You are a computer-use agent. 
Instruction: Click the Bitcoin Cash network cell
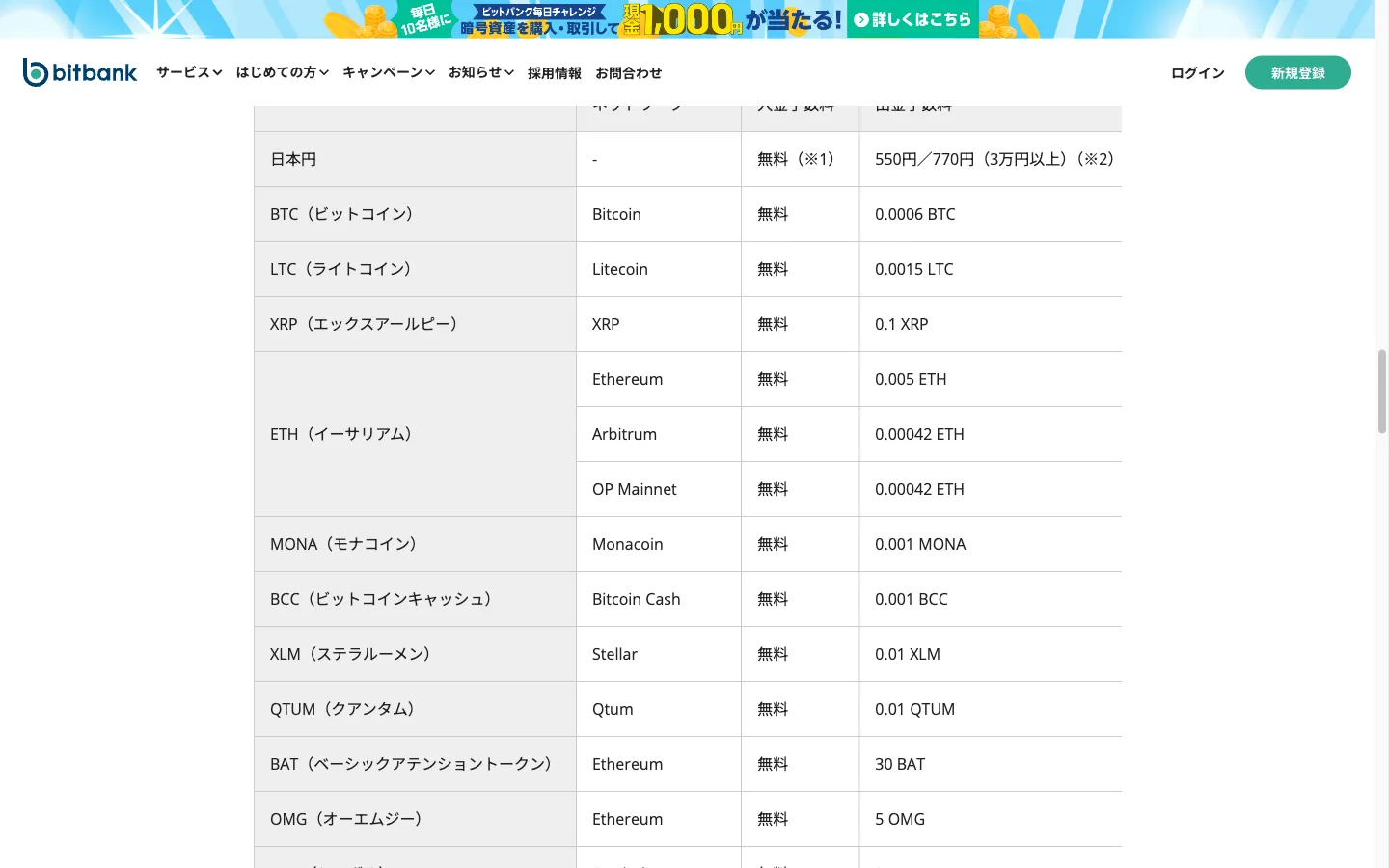tap(659, 599)
